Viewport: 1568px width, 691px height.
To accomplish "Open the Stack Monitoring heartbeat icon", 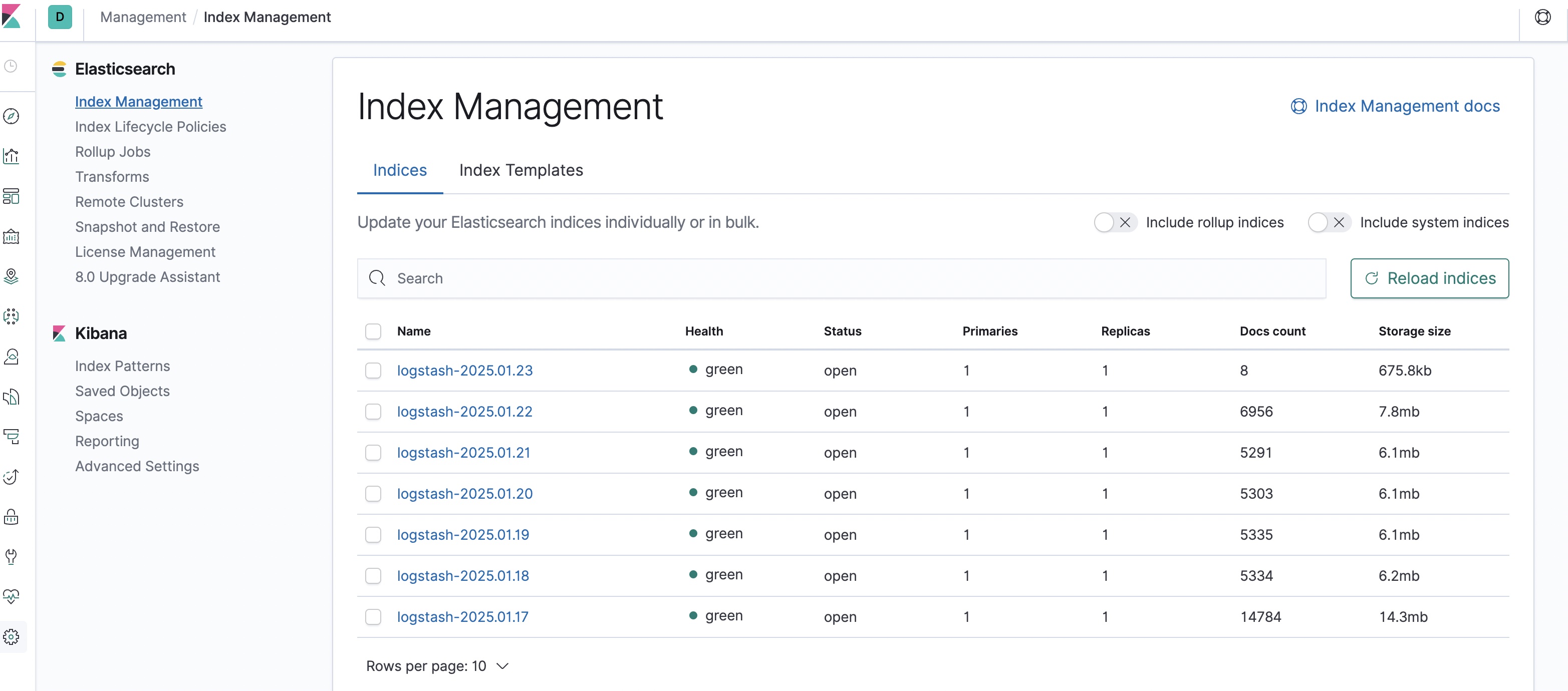I will pyautogui.click(x=11, y=596).
